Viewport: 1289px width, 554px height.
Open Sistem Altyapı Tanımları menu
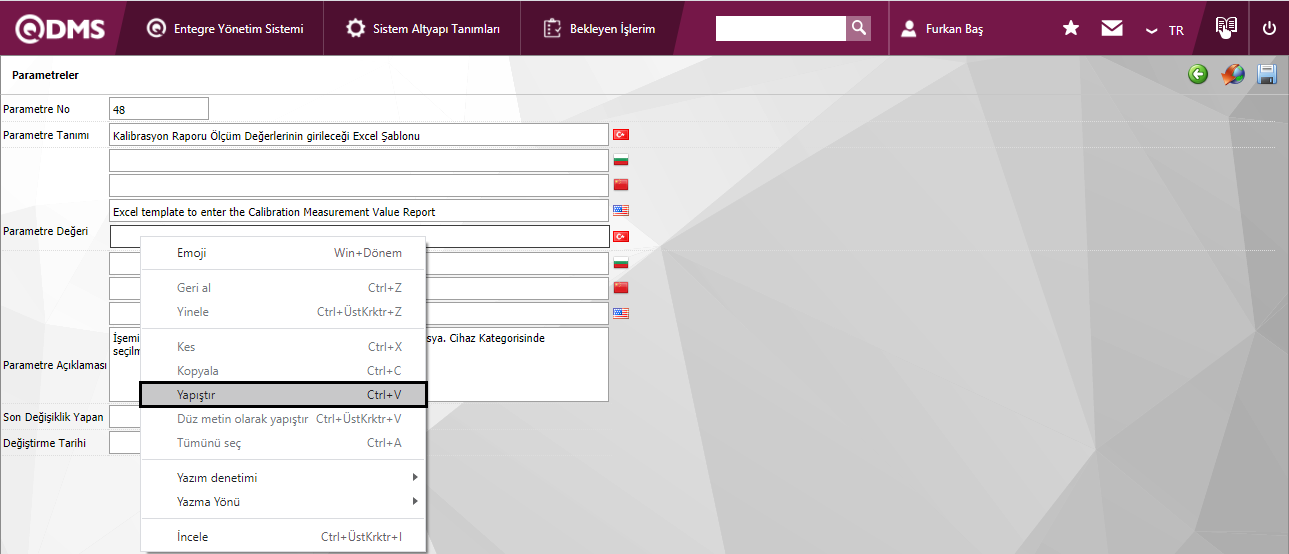click(x=423, y=29)
